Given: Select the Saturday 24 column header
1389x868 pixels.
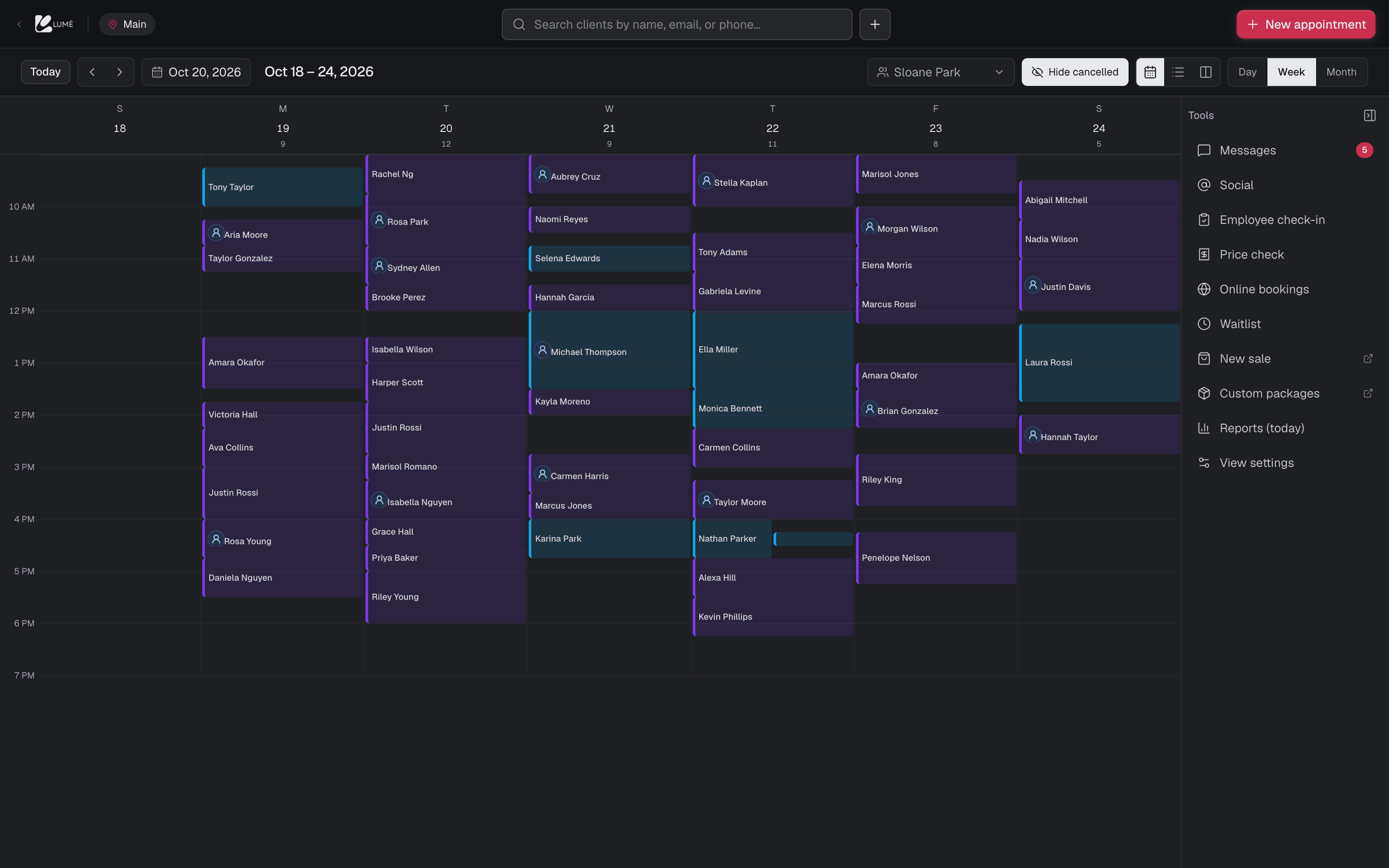Looking at the screenshot, I should (x=1099, y=126).
